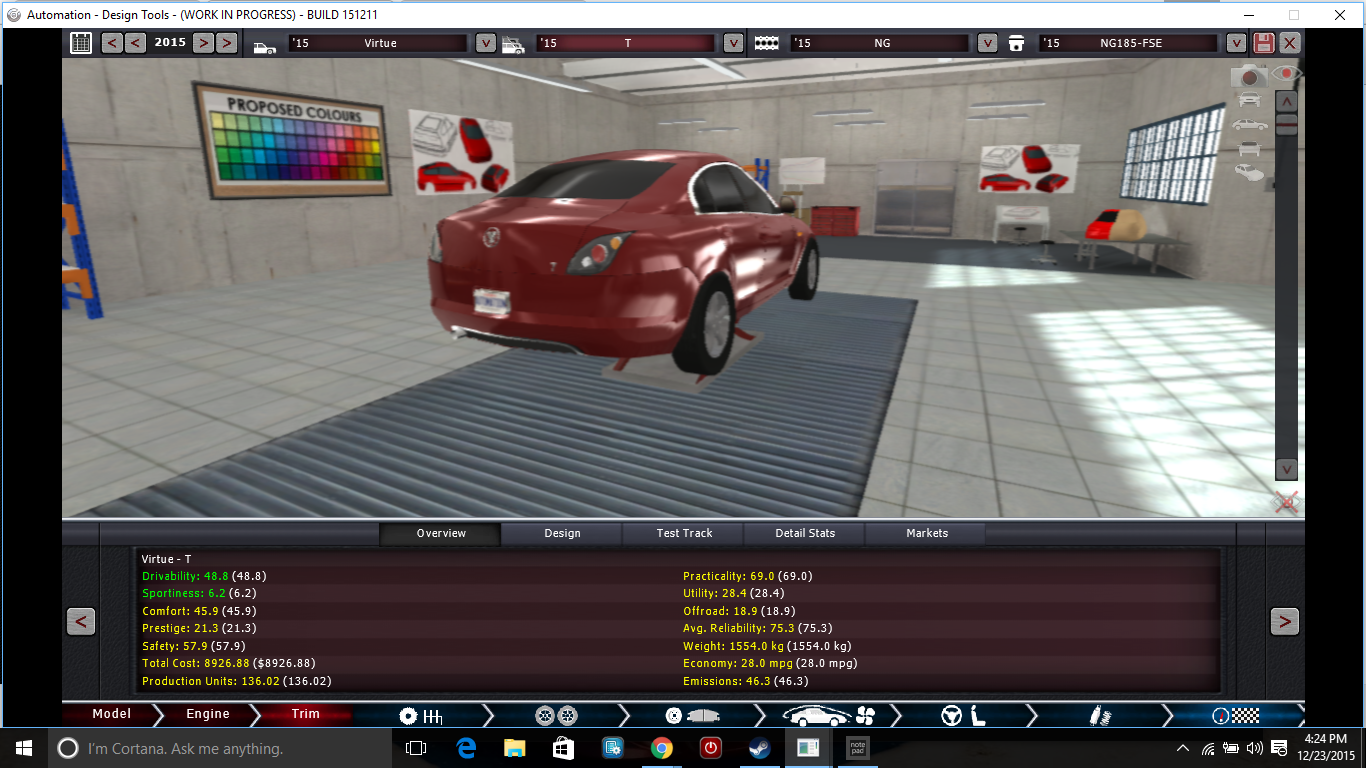Open the brakes section icon
The width and height of the screenshot is (1366, 768).
[691, 715]
